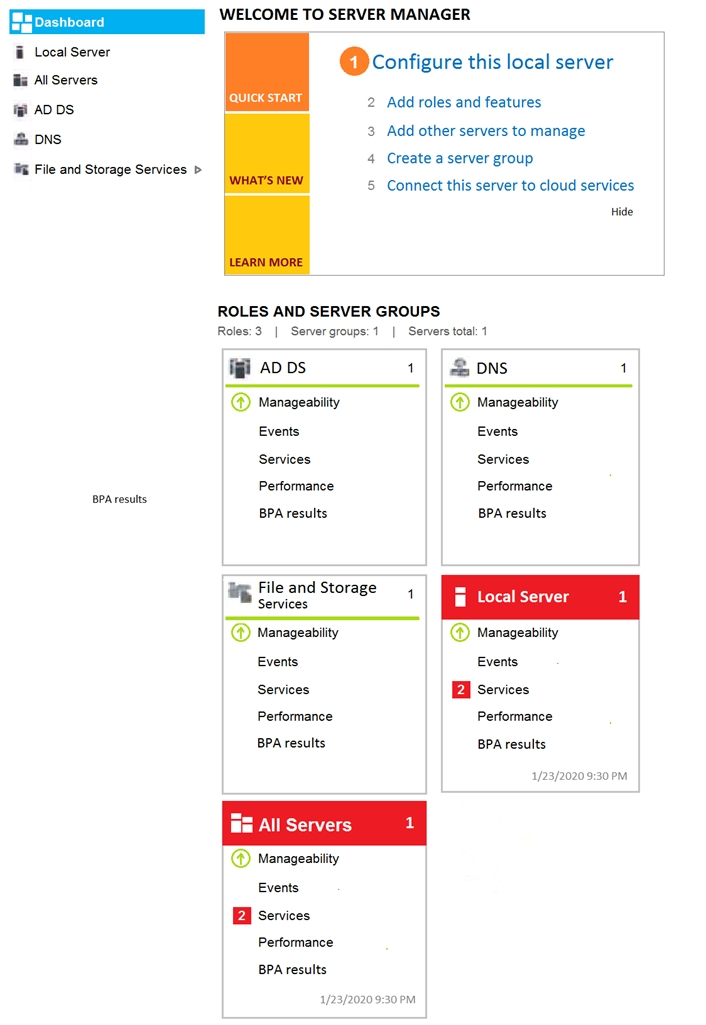
Task: Open the QUICK START tile
Action: pyautogui.click(x=267, y=72)
